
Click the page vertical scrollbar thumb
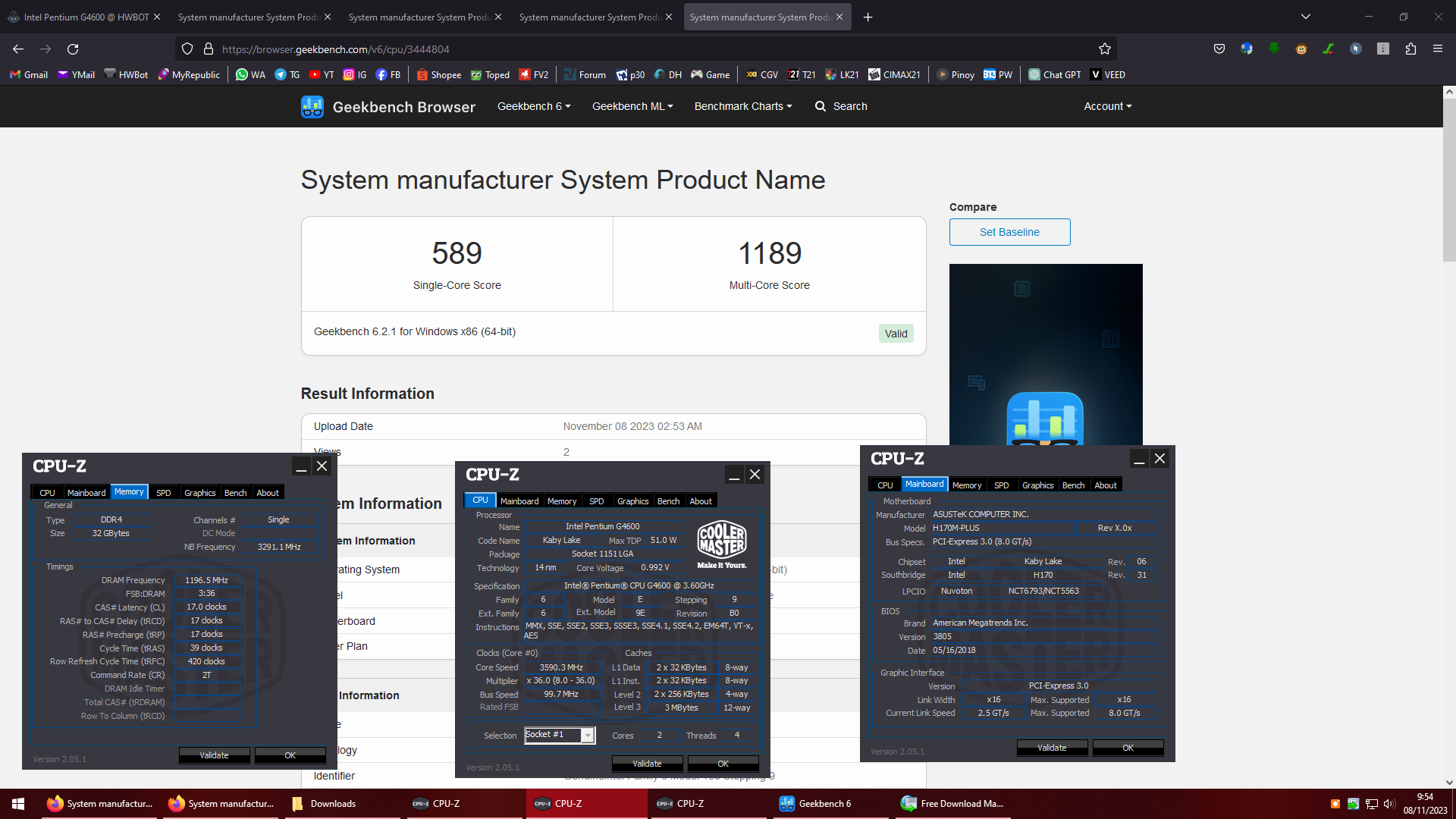pyautogui.click(x=1449, y=180)
